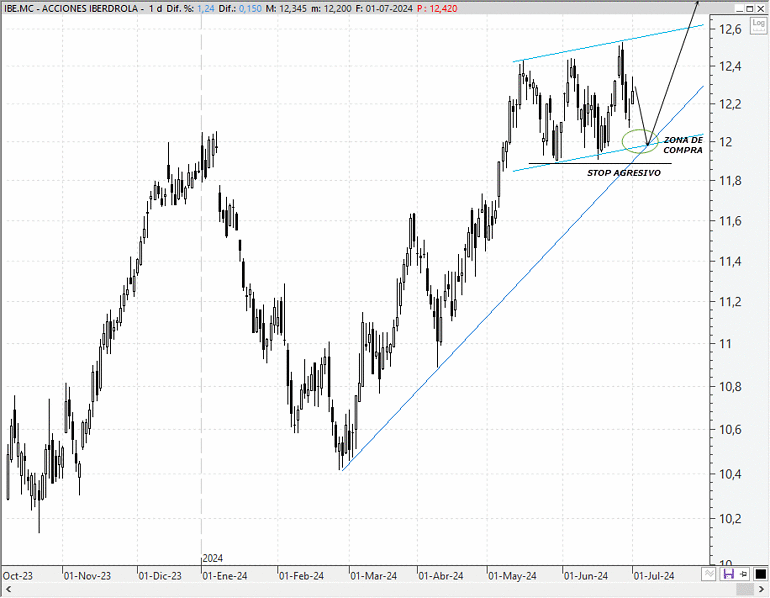The width and height of the screenshot is (770, 598).
Task: Click the '1 d' timeframe label
Action: (155, 8)
